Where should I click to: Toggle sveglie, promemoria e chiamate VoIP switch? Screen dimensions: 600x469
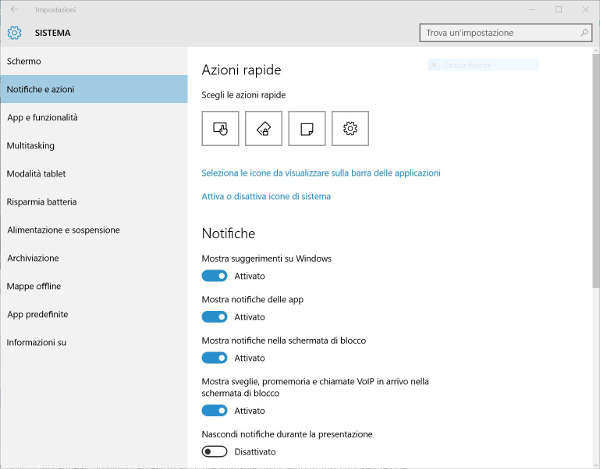tap(215, 410)
